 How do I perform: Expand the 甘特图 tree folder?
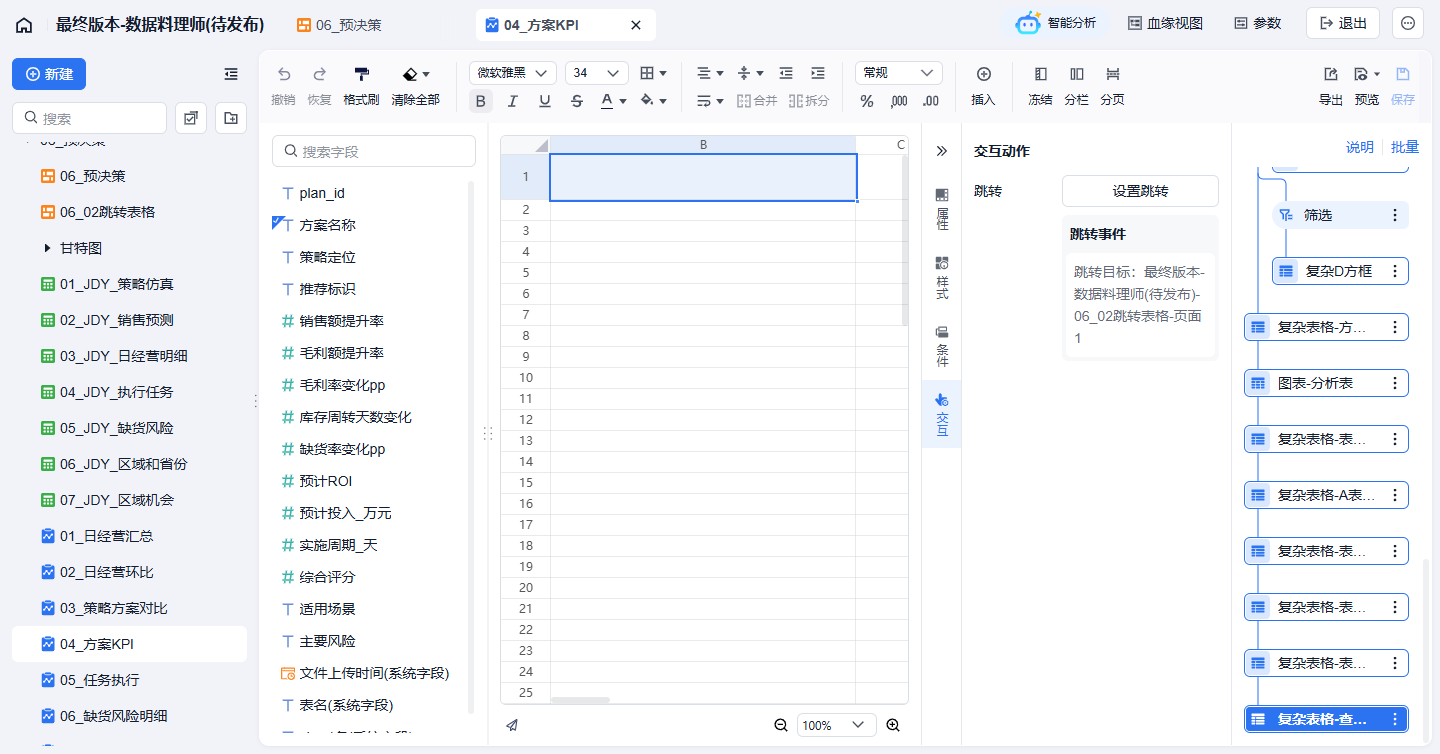[47, 248]
